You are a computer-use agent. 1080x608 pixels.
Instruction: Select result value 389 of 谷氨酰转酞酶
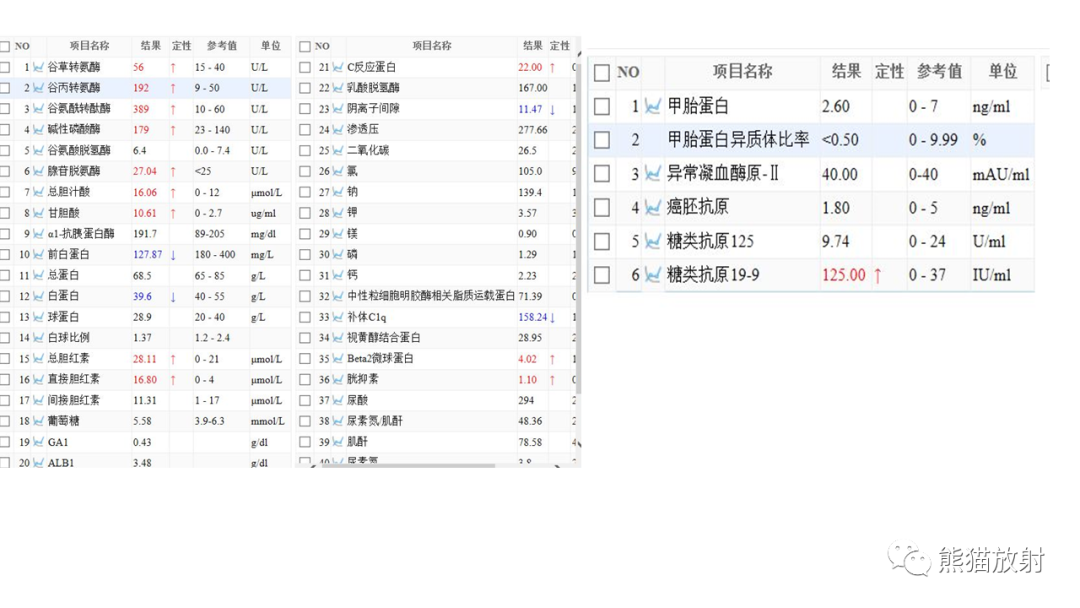pos(141,109)
